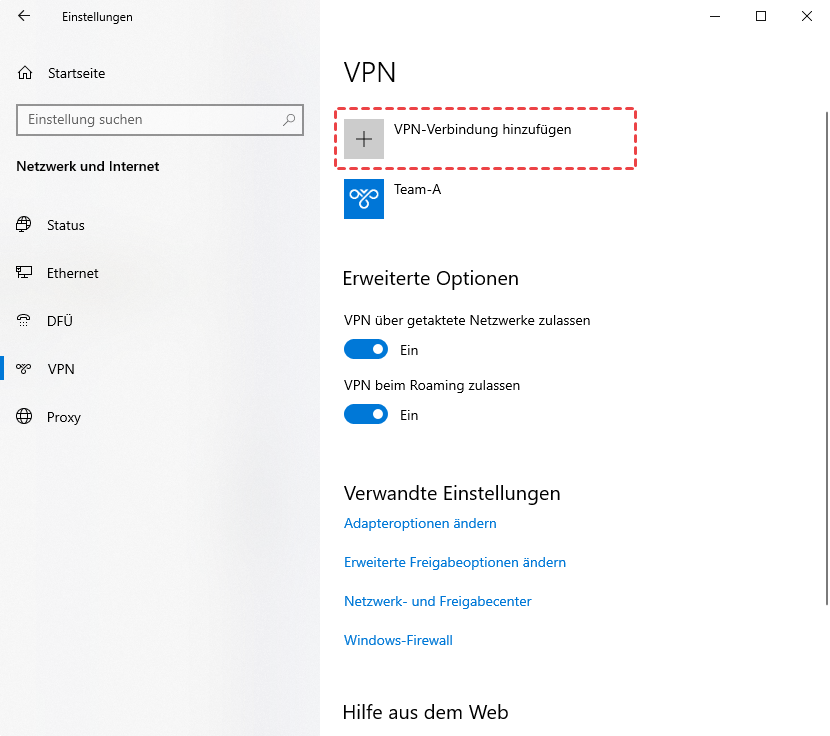
Task: Open the VPN sidebar menu item
Action: pos(61,369)
